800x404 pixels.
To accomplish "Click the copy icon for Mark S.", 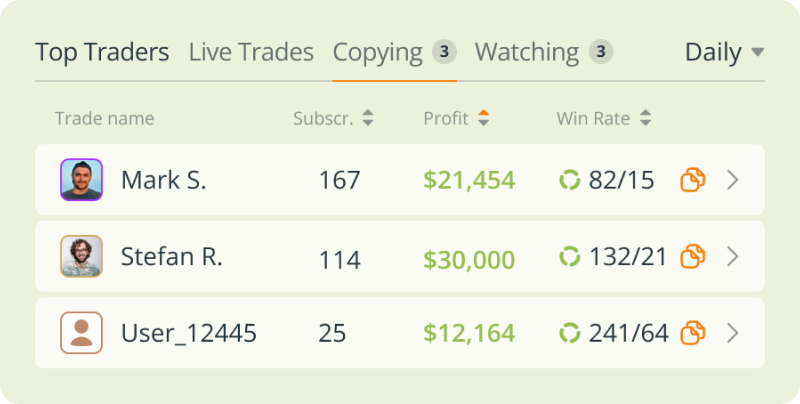I will 693,180.
